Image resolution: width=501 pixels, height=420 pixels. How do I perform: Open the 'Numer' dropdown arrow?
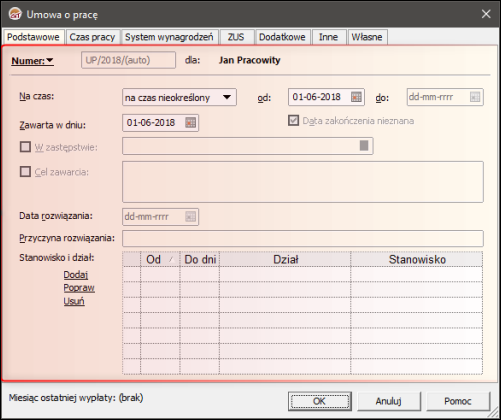(50, 60)
